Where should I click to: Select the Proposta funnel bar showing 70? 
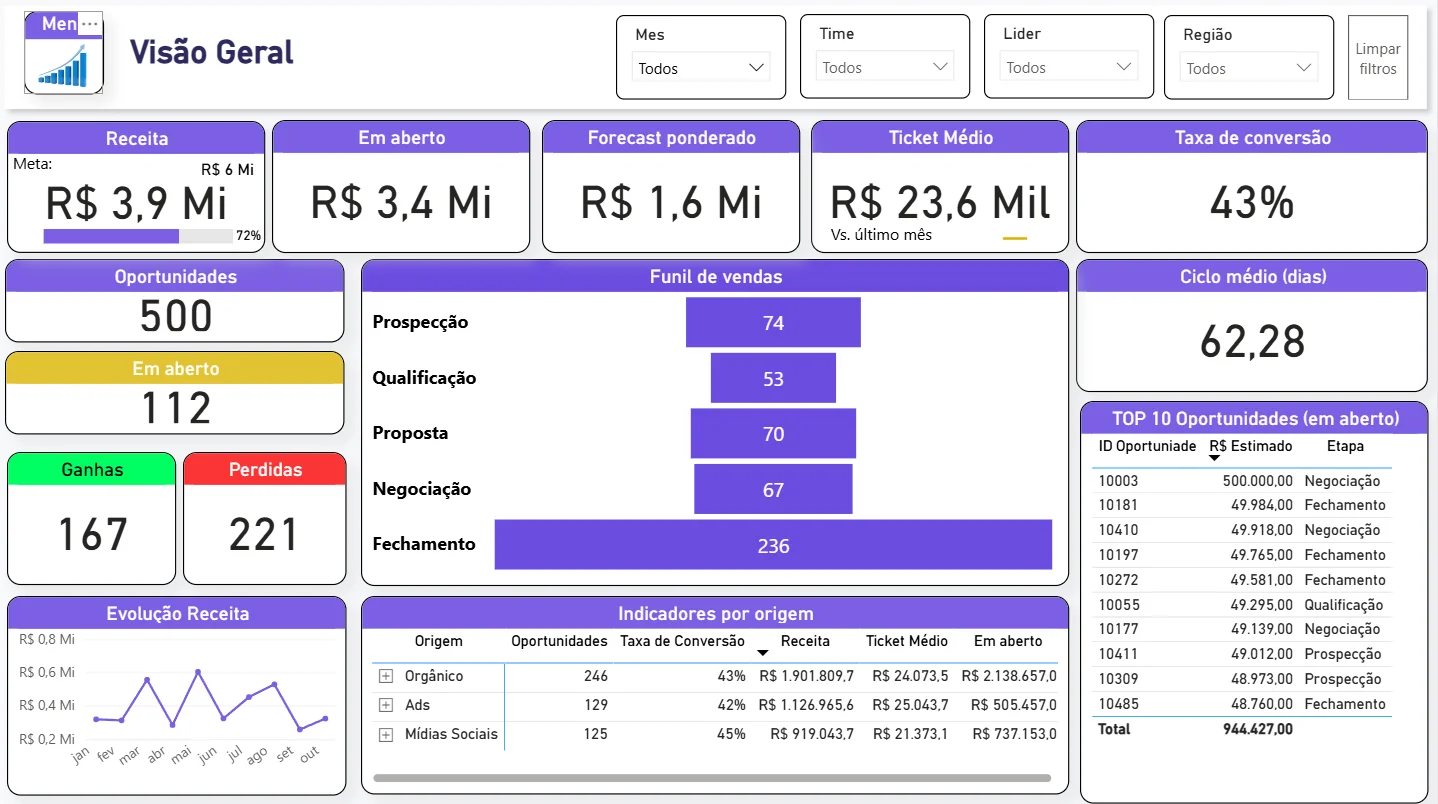773,433
